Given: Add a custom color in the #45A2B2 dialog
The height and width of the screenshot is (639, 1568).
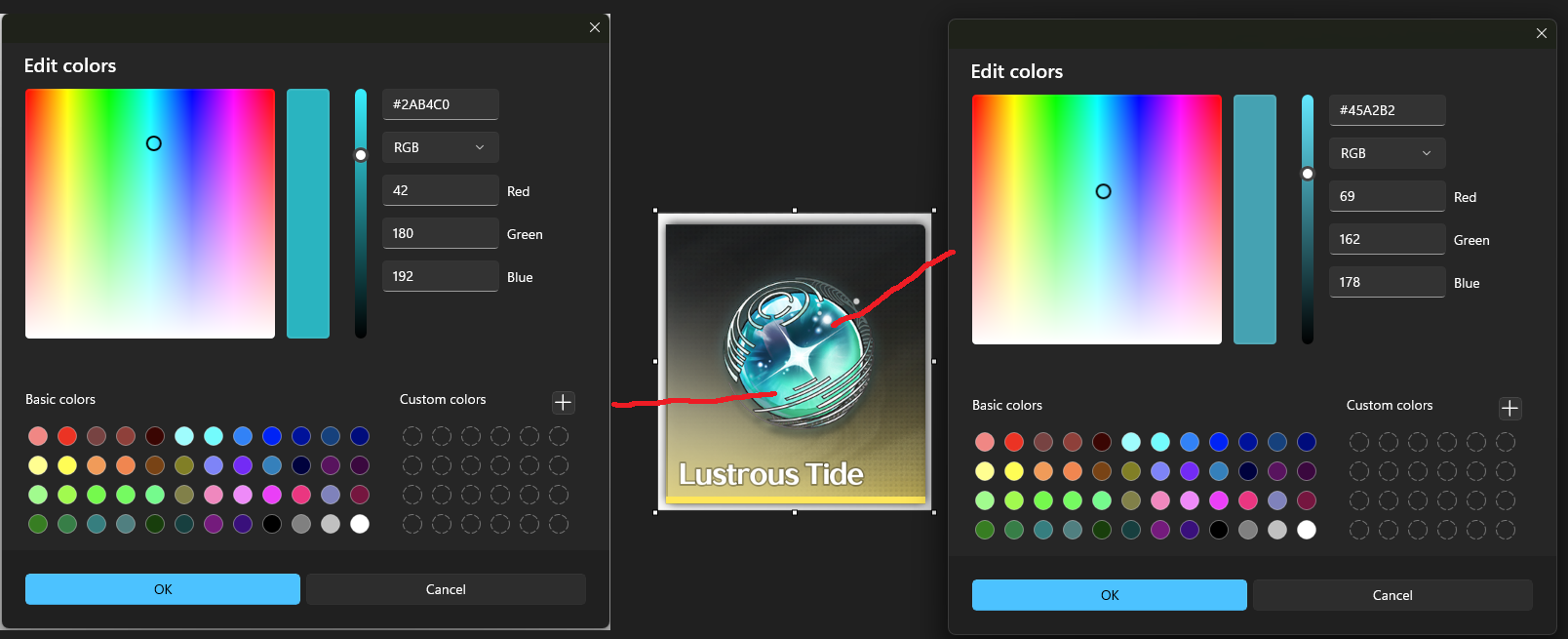Looking at the screenshot, I should tap(1510, 408).
